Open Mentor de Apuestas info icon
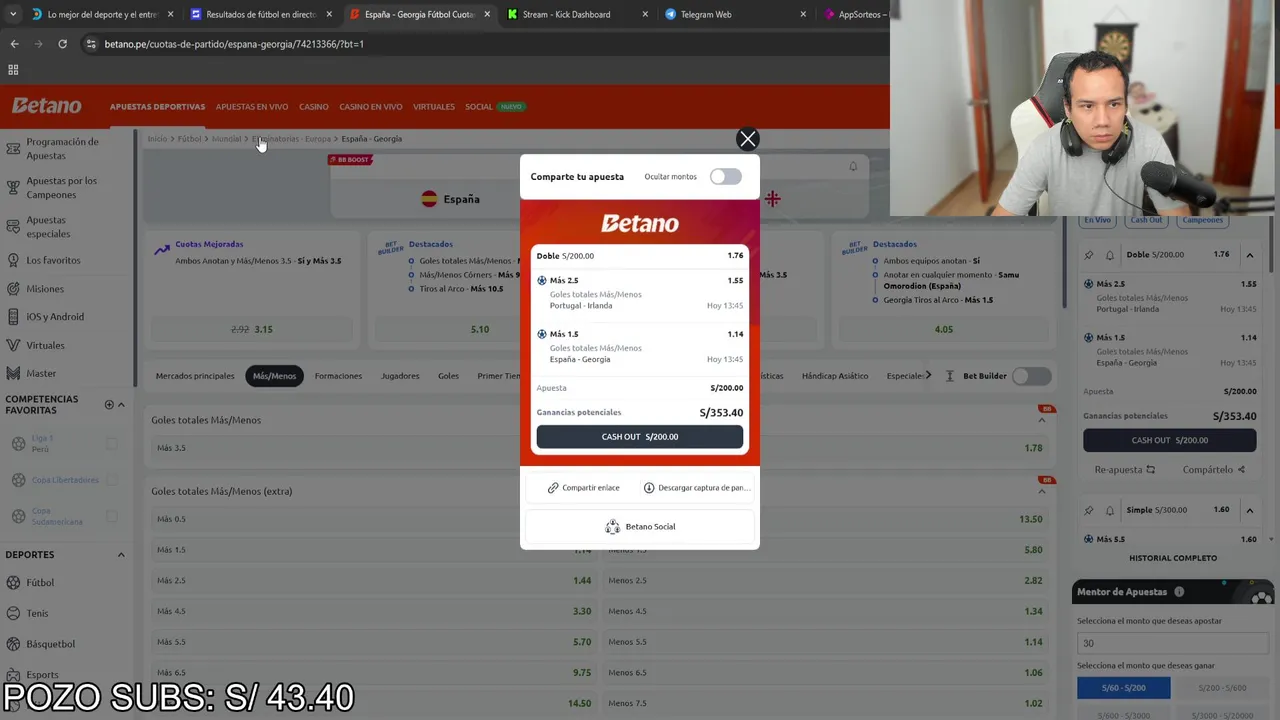 1179,592
